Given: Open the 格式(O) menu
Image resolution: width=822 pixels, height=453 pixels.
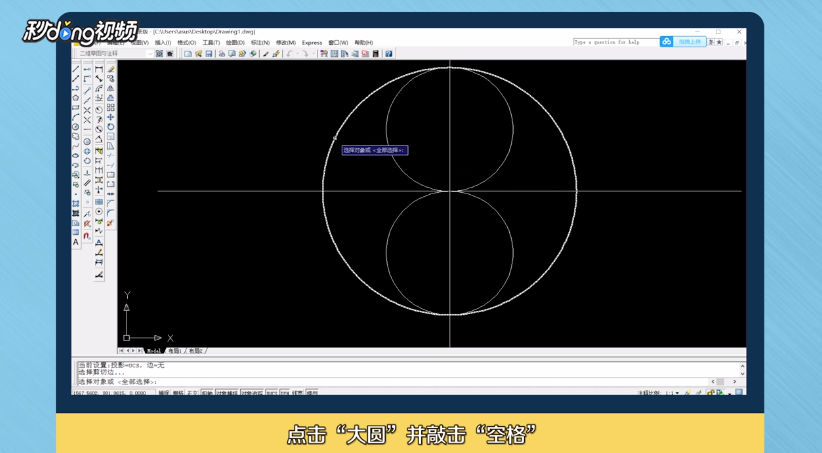Looking at the screenshot, I should pos(187,42).
